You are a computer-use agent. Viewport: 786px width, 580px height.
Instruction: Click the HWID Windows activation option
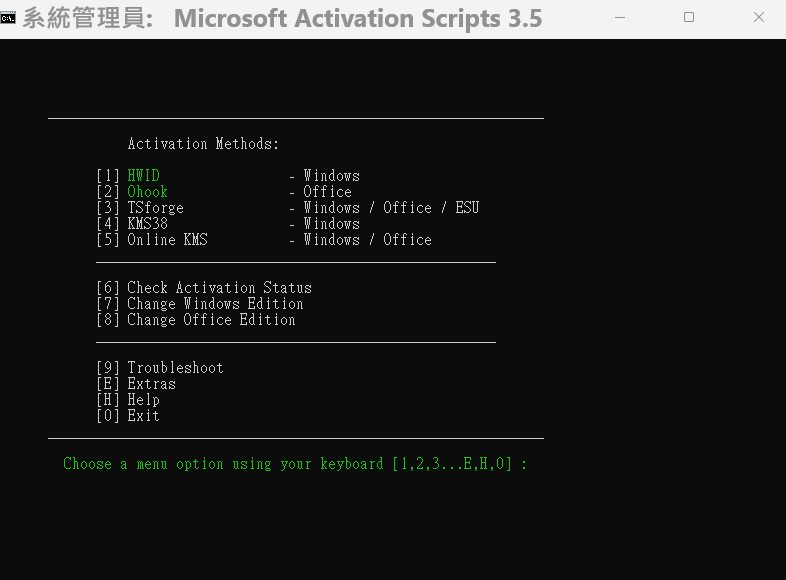pos(143,176)
